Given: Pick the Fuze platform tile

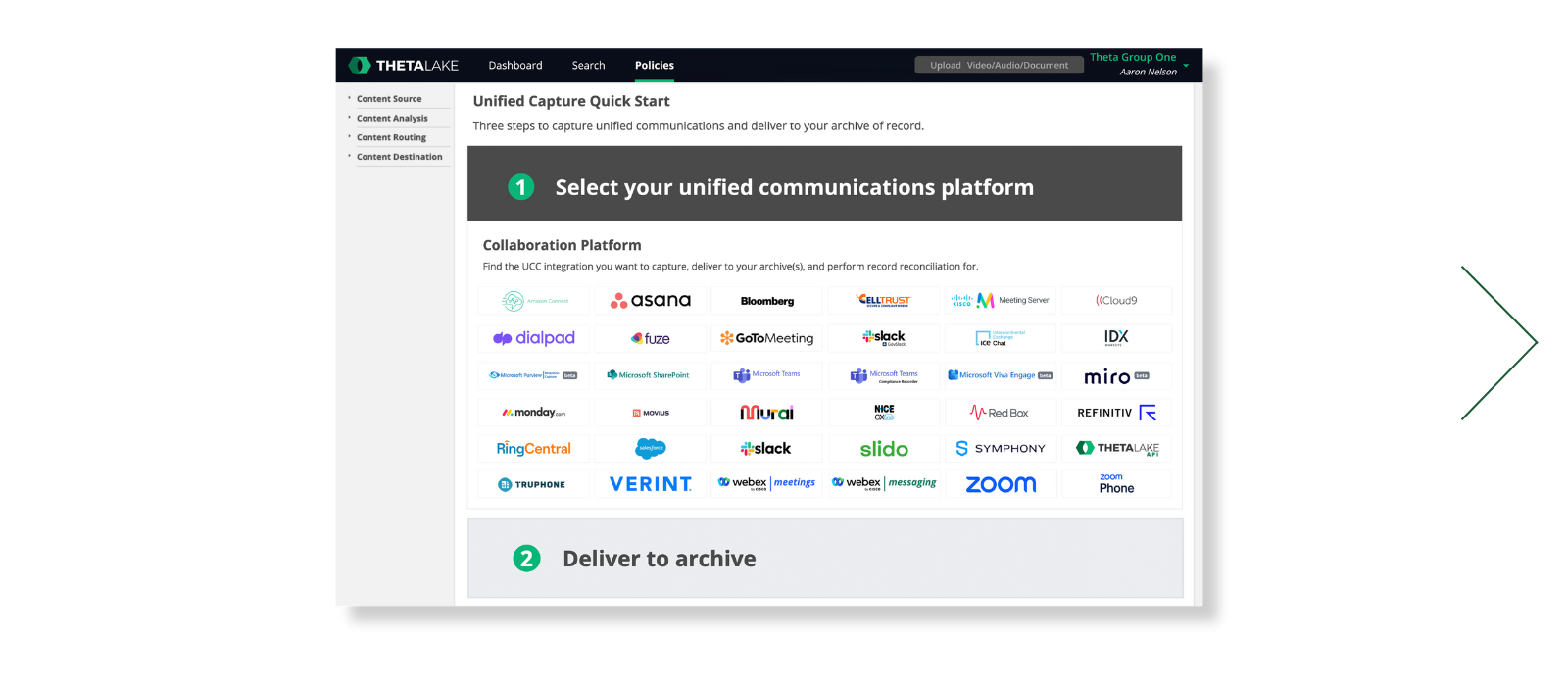Looking at the screenshot, I should 651,338.
